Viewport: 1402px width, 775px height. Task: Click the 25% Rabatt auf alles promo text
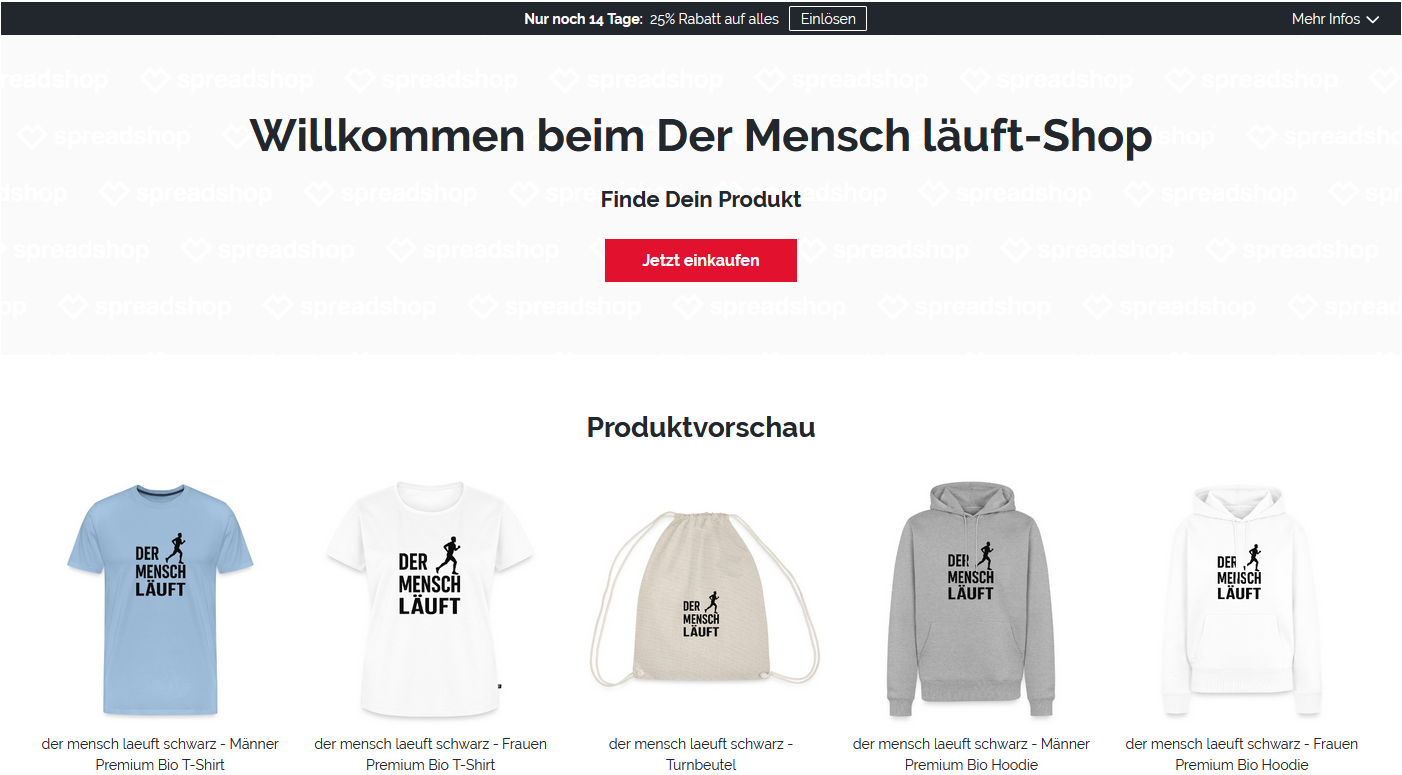(714, 19)
